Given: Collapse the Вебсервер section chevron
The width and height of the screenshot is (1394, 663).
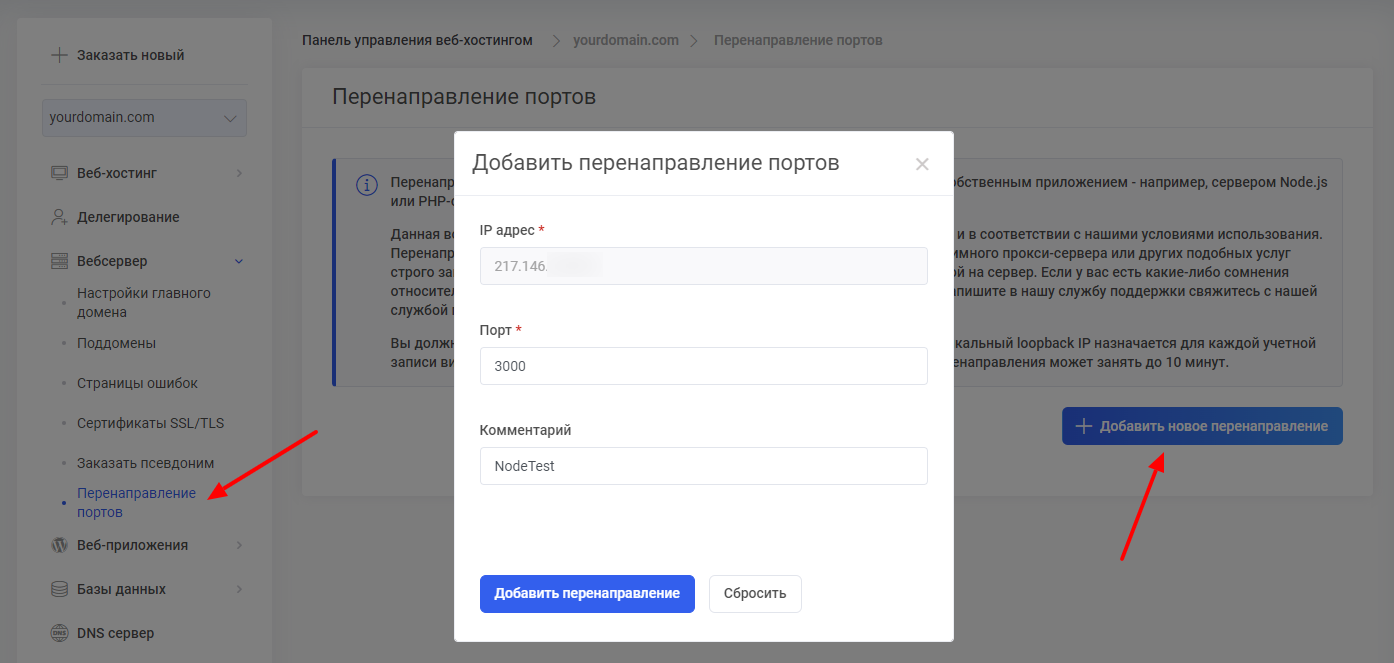Looking at the screenshot, I should tap(239, 261).
